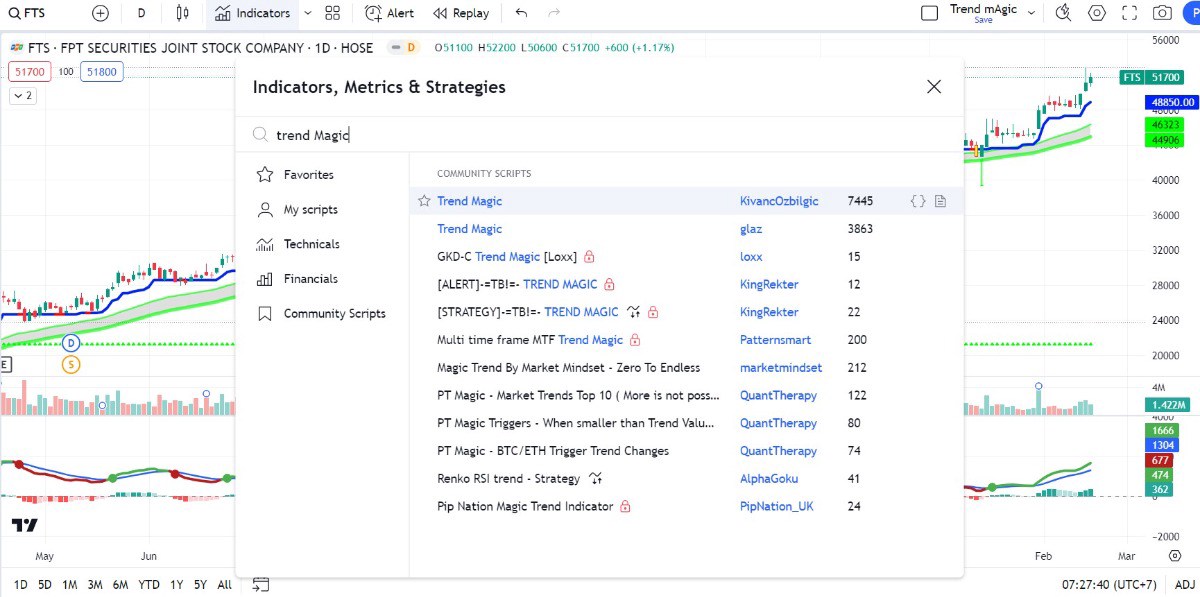Expand the collapsed indicators legend showing 2

point(22,96)
